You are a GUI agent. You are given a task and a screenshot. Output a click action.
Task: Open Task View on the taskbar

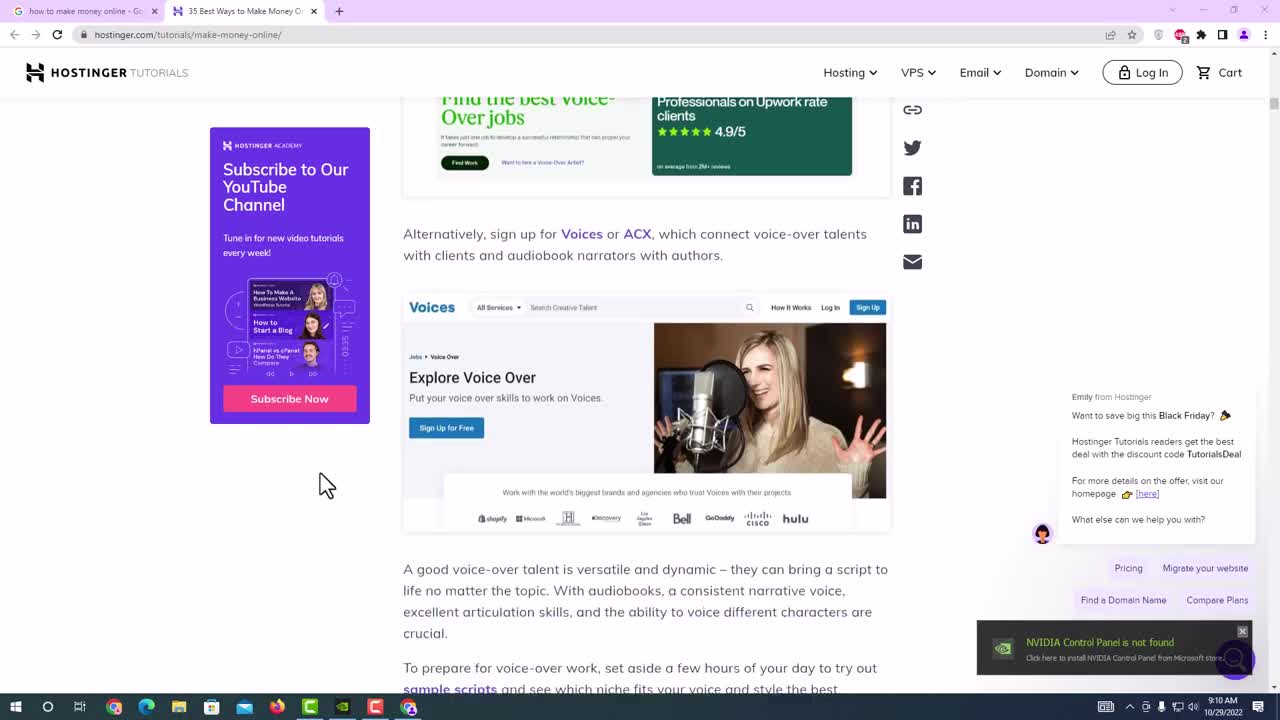tap(80, 707)
